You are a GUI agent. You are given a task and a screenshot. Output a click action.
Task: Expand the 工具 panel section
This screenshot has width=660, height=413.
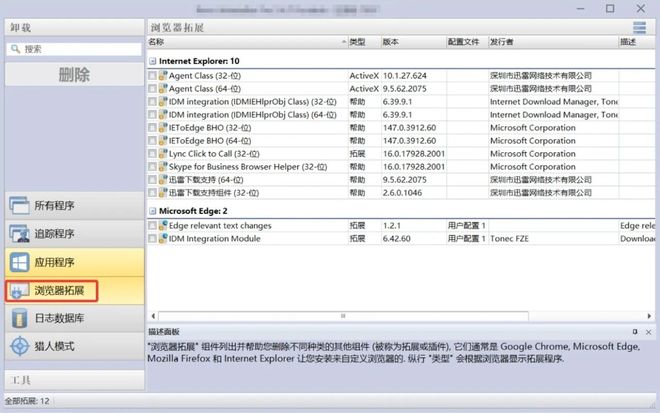[x=74, y=380]
